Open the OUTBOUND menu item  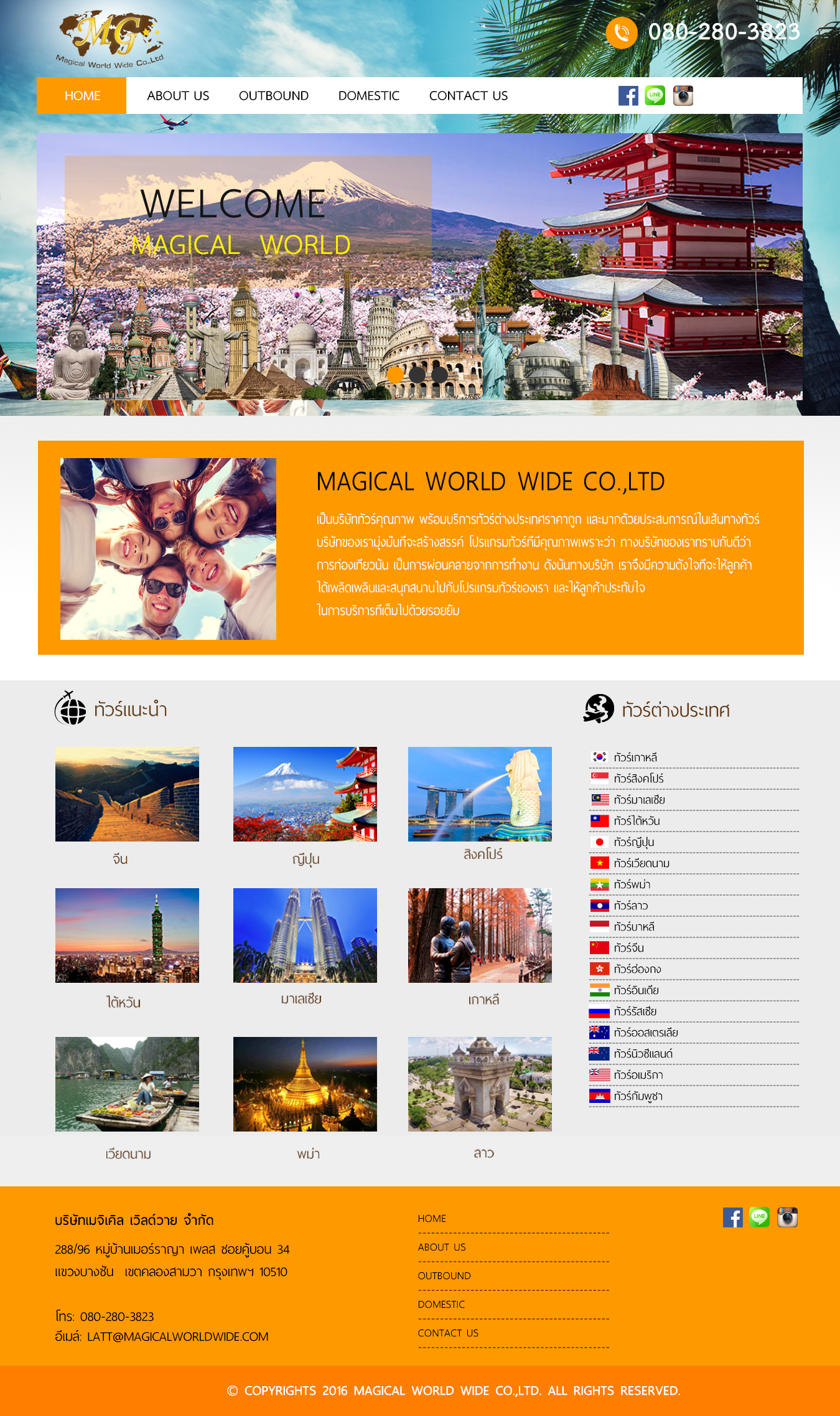click(x=274, y=96)
